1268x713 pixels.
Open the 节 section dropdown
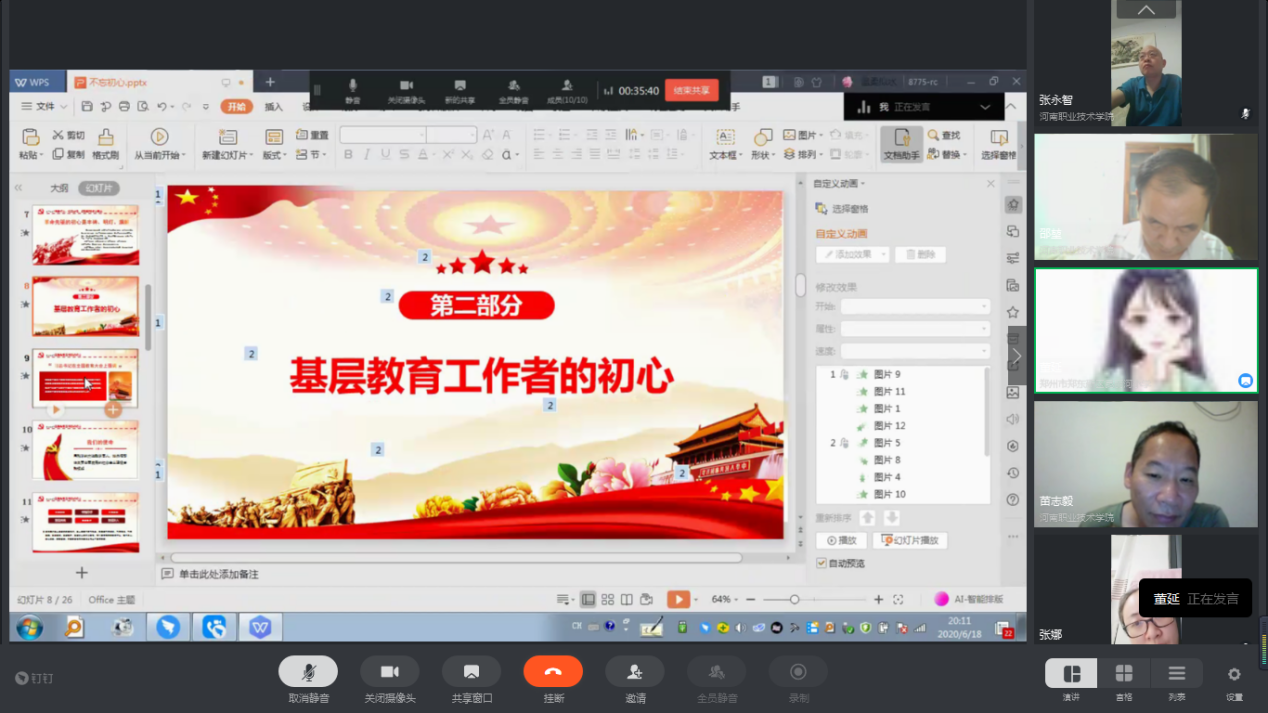tap(311, 155)
